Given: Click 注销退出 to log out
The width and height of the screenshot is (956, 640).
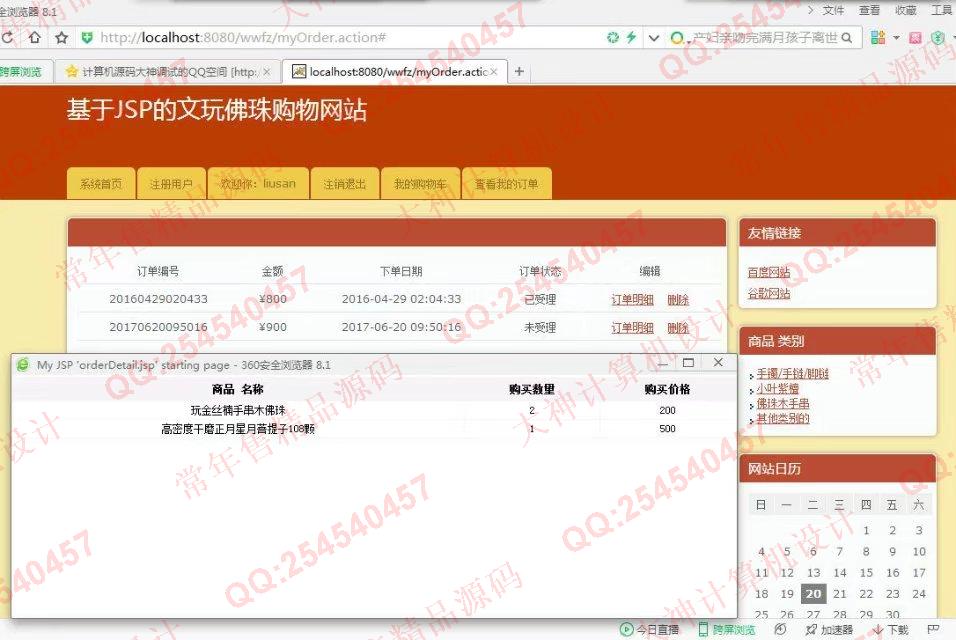Looking at the screenshot, I should 344,184.
